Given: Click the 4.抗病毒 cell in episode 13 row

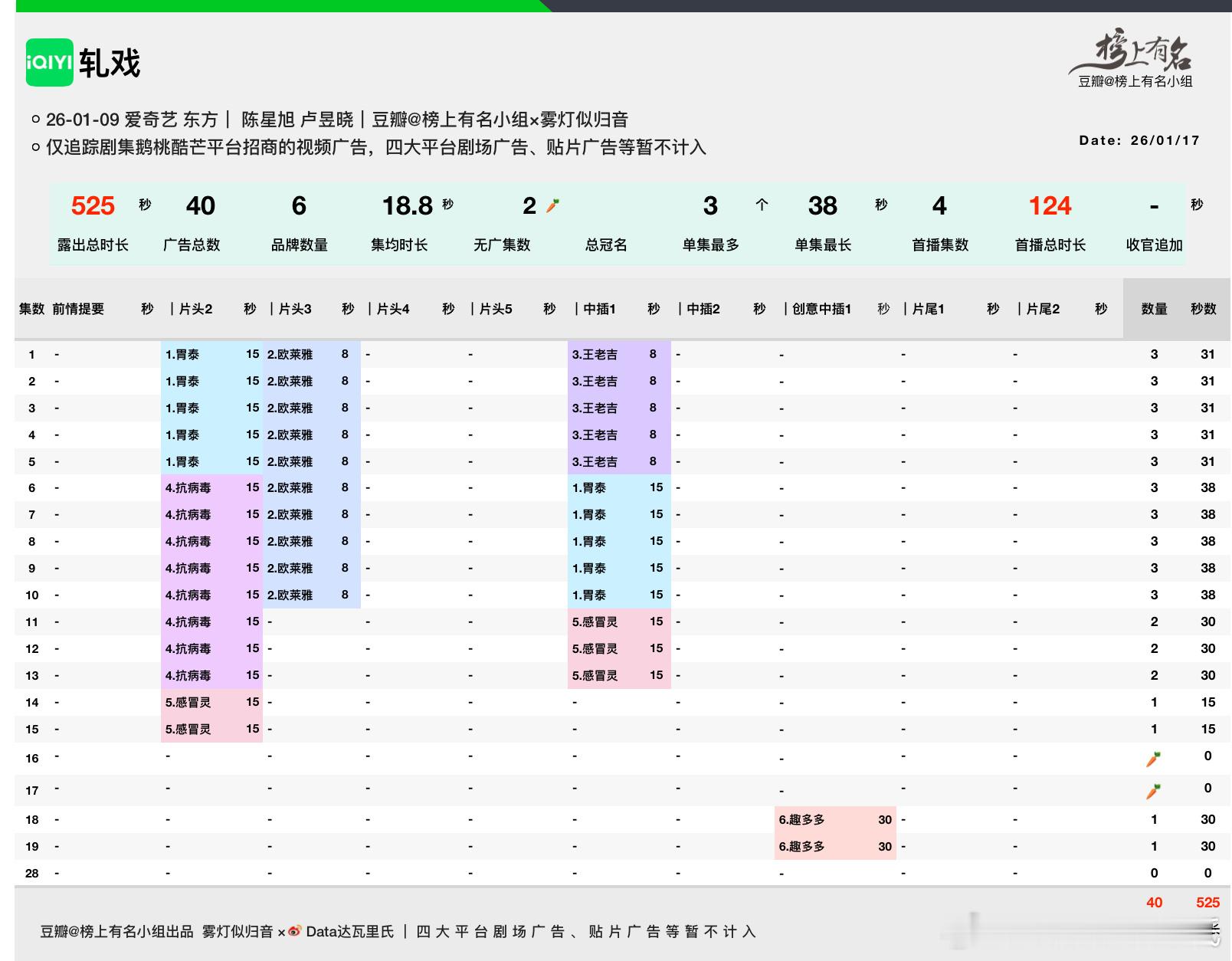Looking at the screenshot, I should tap(212, 675).
